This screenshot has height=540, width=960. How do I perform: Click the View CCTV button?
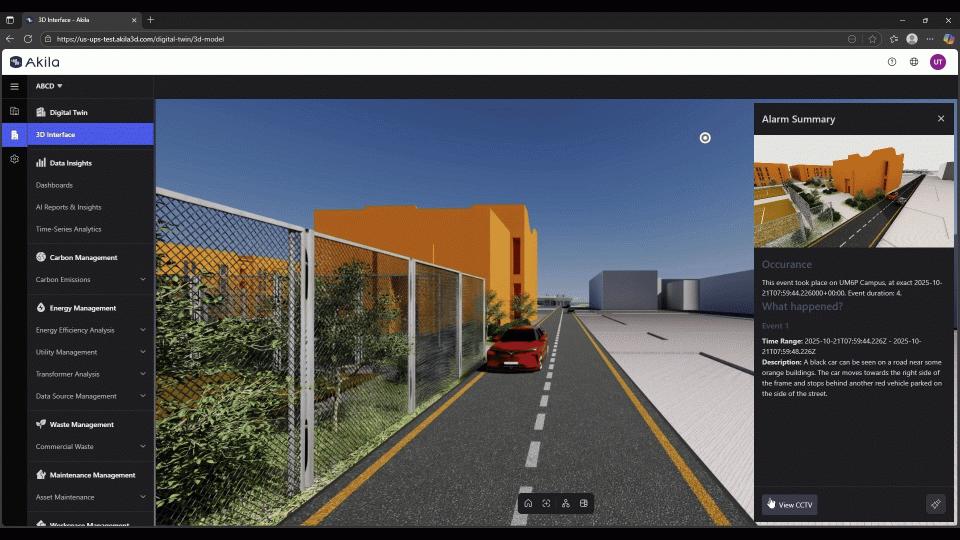tap(790, 505)
